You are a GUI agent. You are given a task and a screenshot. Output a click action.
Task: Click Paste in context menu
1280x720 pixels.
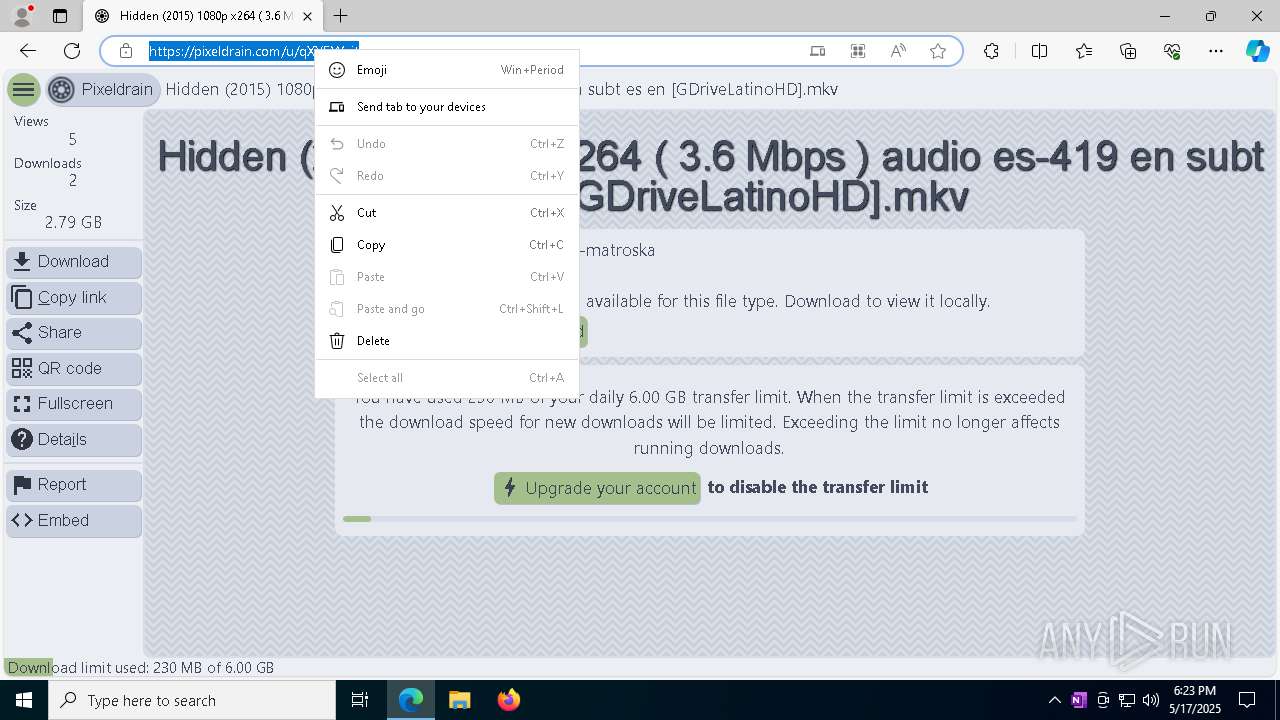pos(447,277)
